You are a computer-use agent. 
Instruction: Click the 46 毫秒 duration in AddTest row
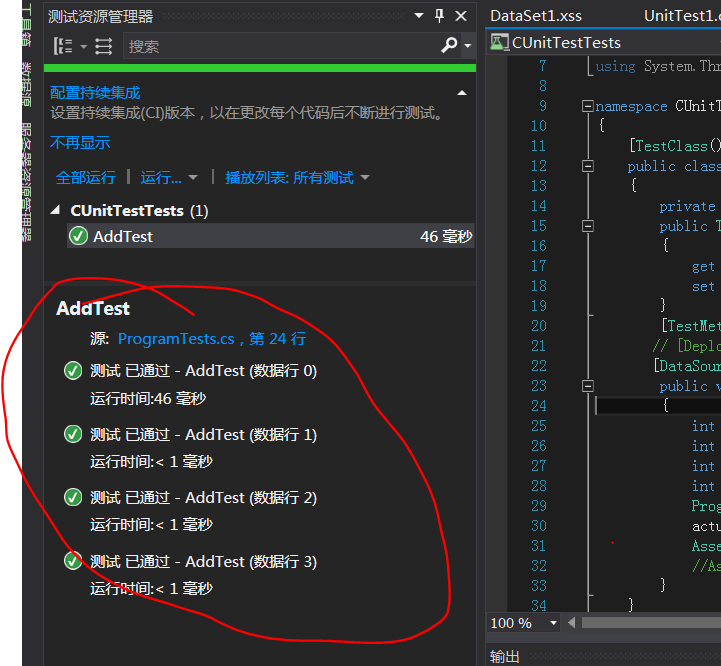pos(446,236)
